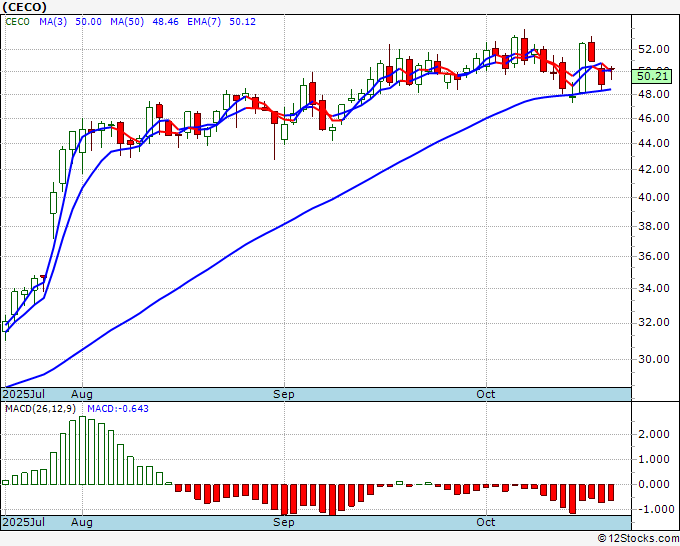This screenshot has height=546, width=680.
Task: Click Oct on the price chart axis
Action: pos(485,394)
